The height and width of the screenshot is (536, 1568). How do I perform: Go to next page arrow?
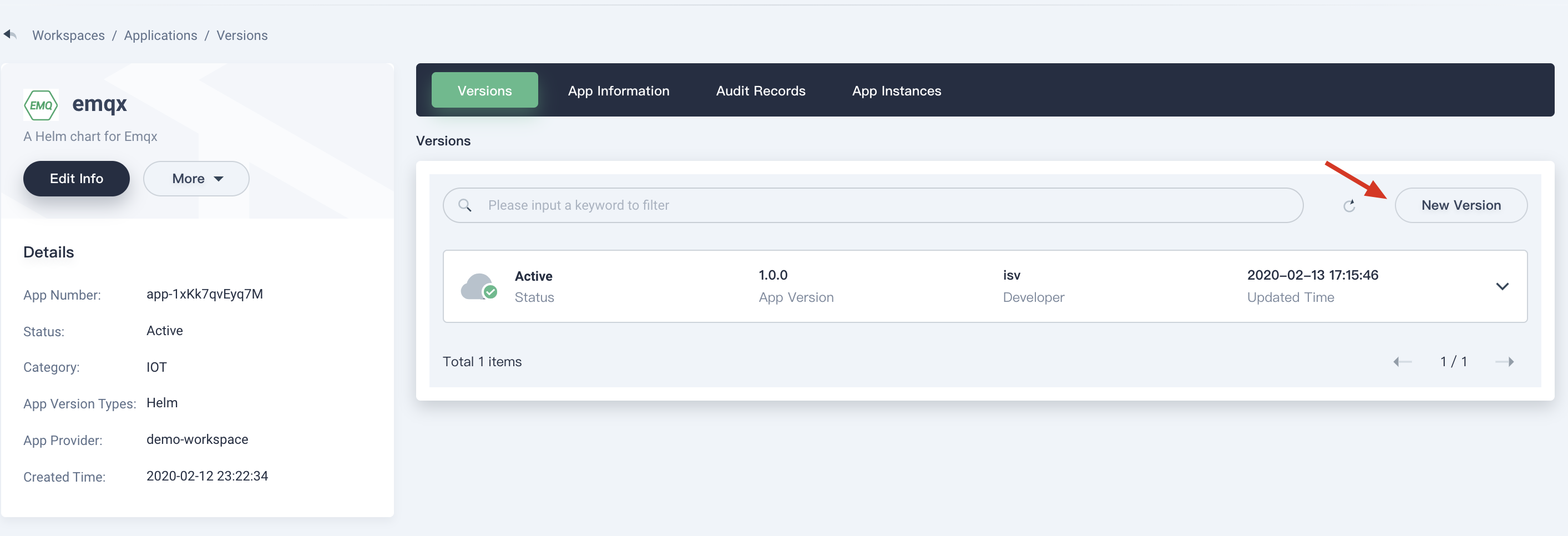(1504, 361)
